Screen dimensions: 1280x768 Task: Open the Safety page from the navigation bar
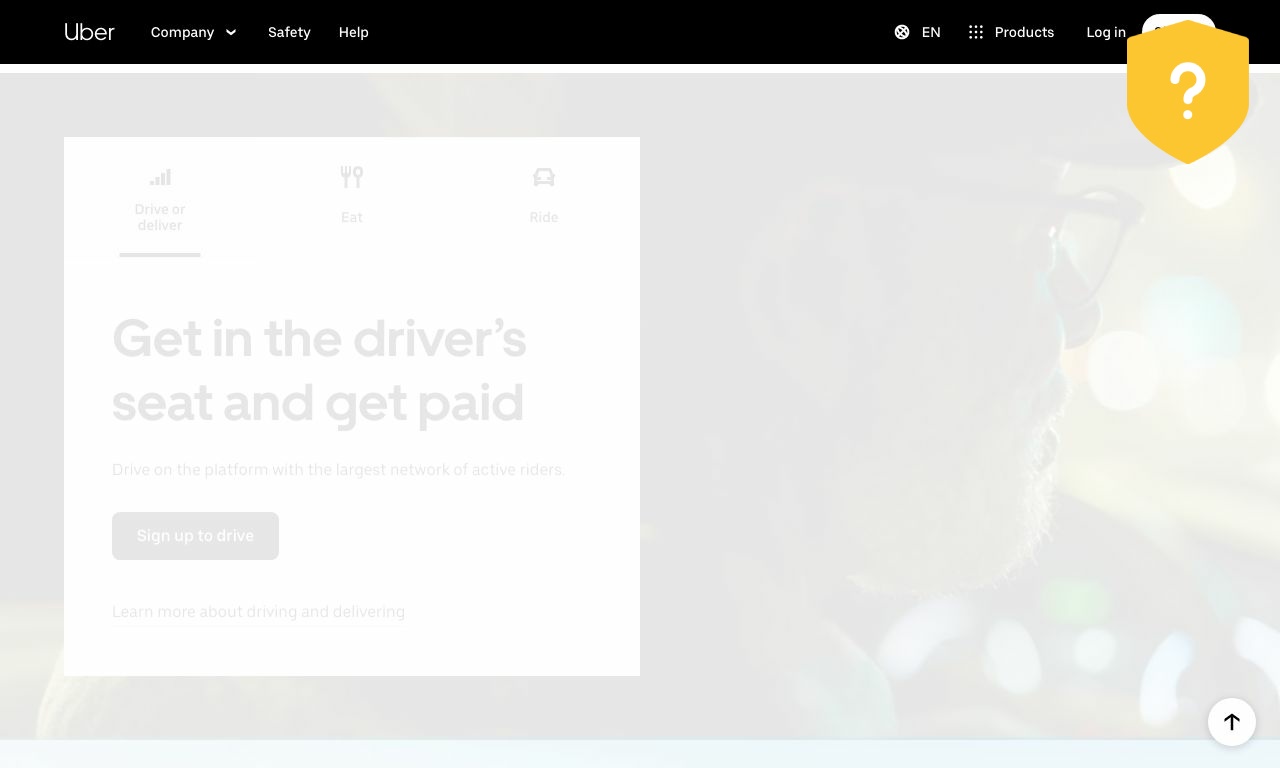coord(289,32)
